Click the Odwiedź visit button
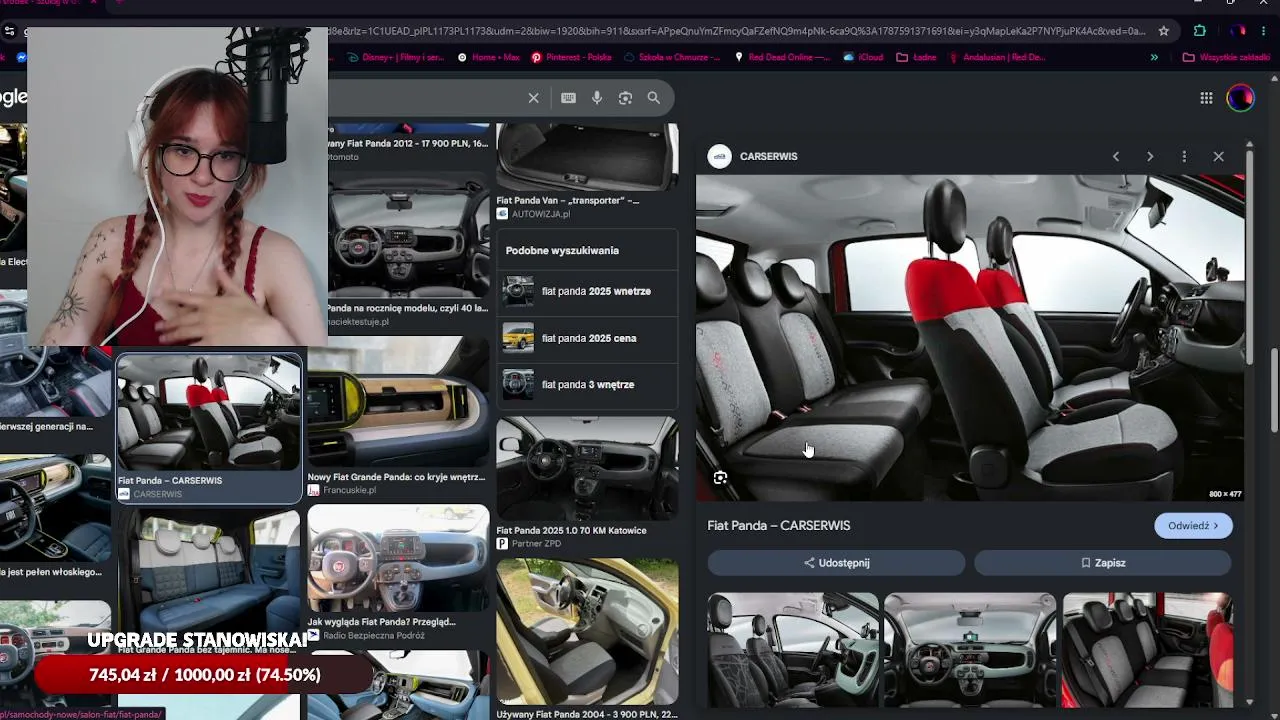The width and height of the screenshot is (1280, 720). point(1193,526)
